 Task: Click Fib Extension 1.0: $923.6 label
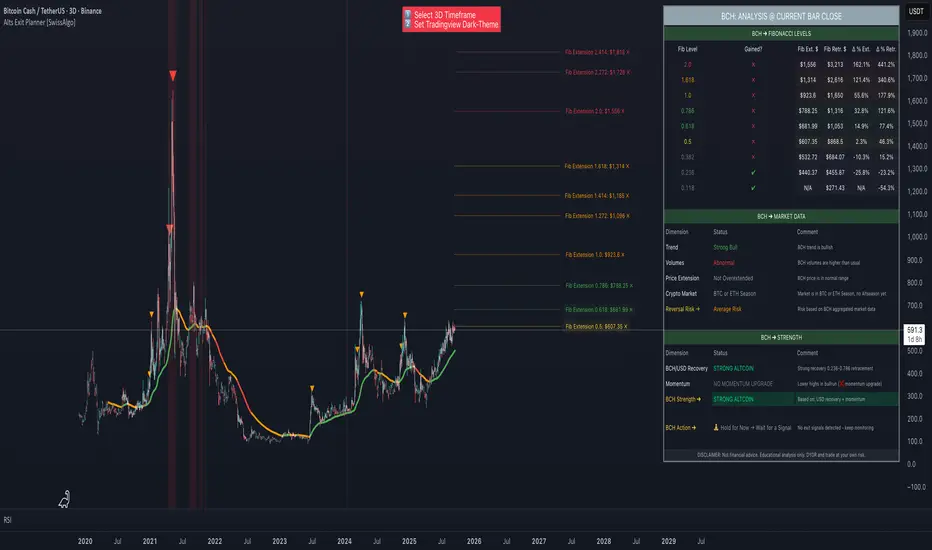click(x=594, y=254)
